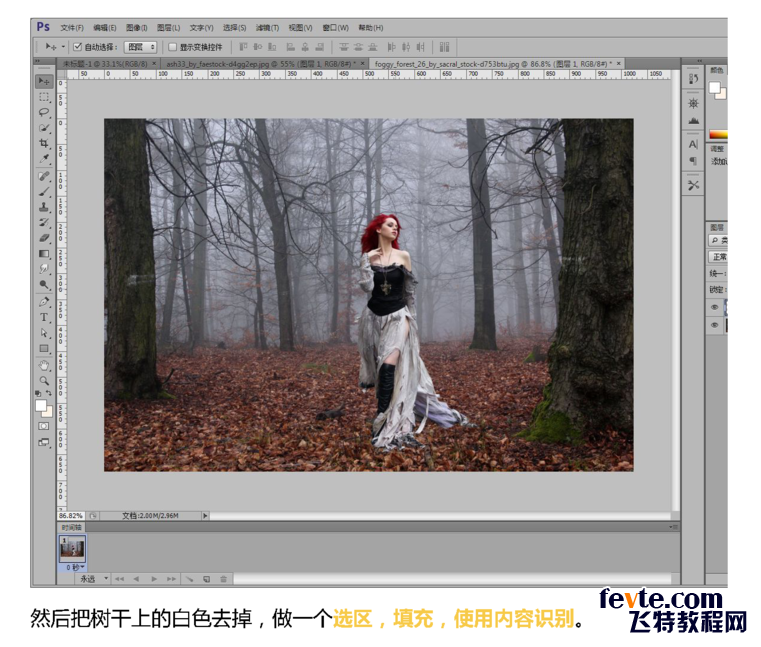Hide the lower layer with eye icon
Image resolution: width=761 pixels, height=647 pixels.
tap(714, 325)
